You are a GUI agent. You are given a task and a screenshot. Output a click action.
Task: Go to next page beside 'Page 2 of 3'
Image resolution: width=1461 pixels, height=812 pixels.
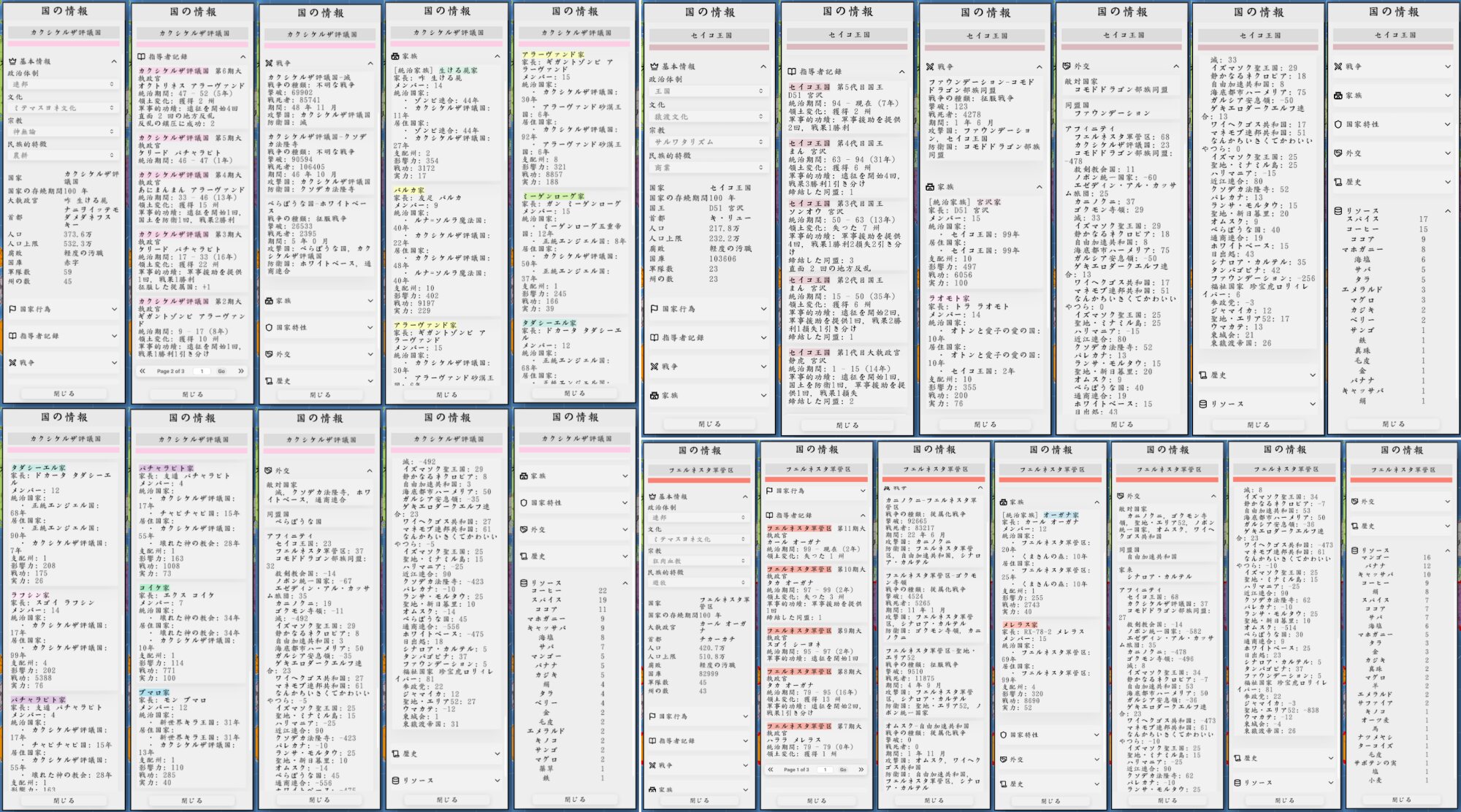[240, 371]
